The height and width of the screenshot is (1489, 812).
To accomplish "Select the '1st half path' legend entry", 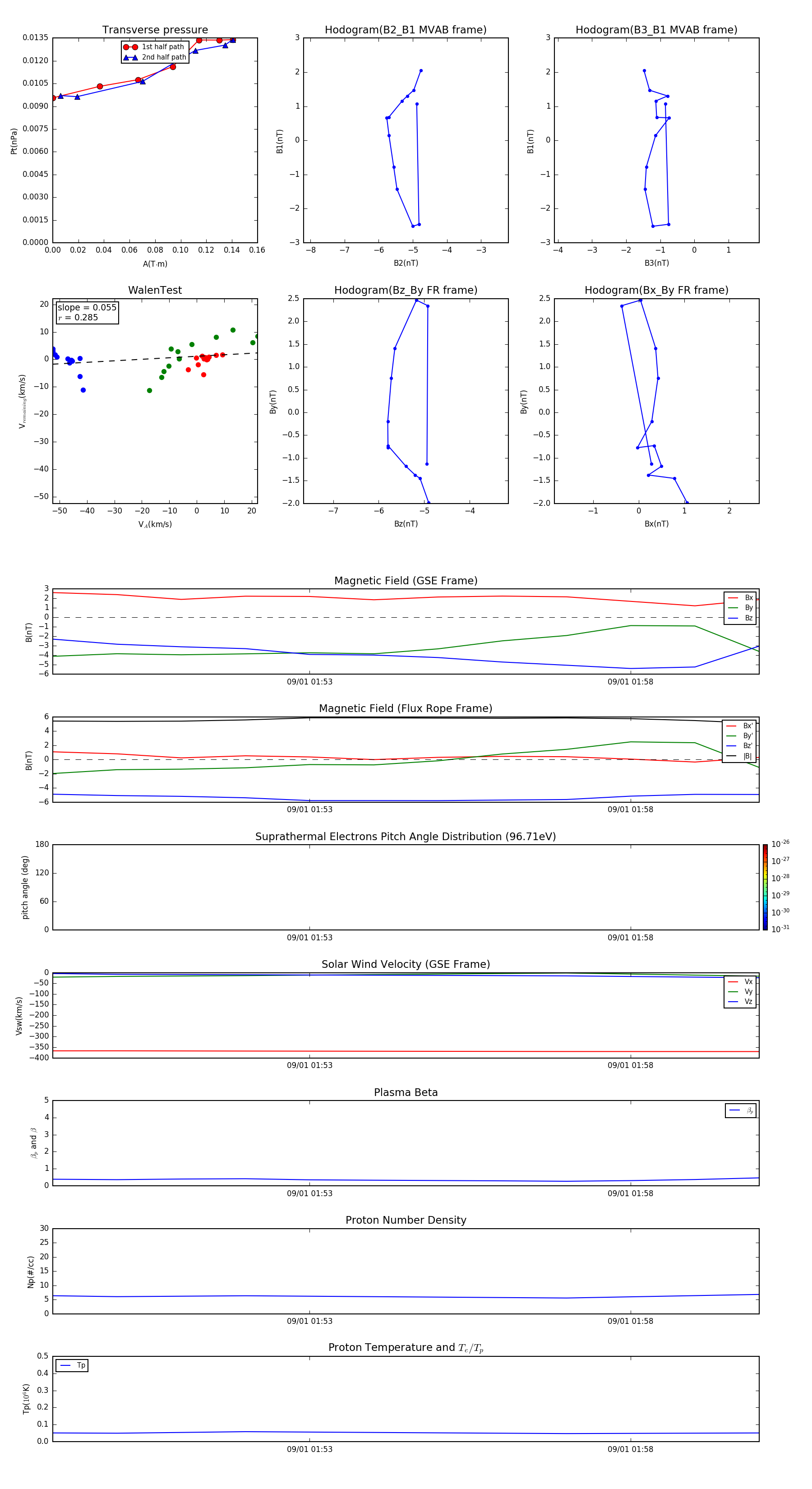I will click(154, 47).
